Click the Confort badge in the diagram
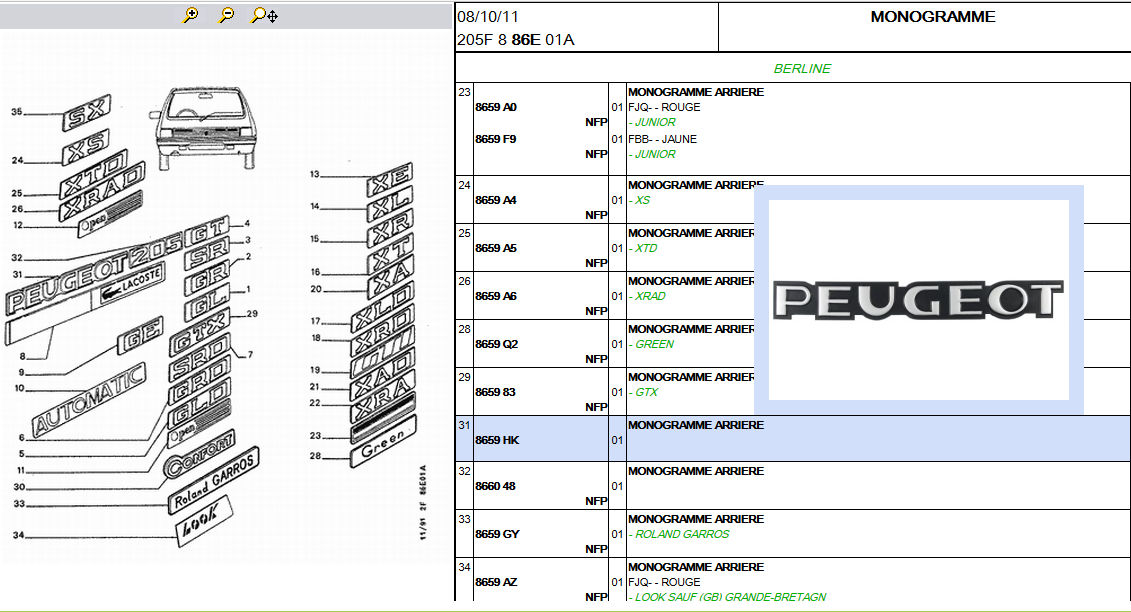1131x612 pixels. (200, 452)
